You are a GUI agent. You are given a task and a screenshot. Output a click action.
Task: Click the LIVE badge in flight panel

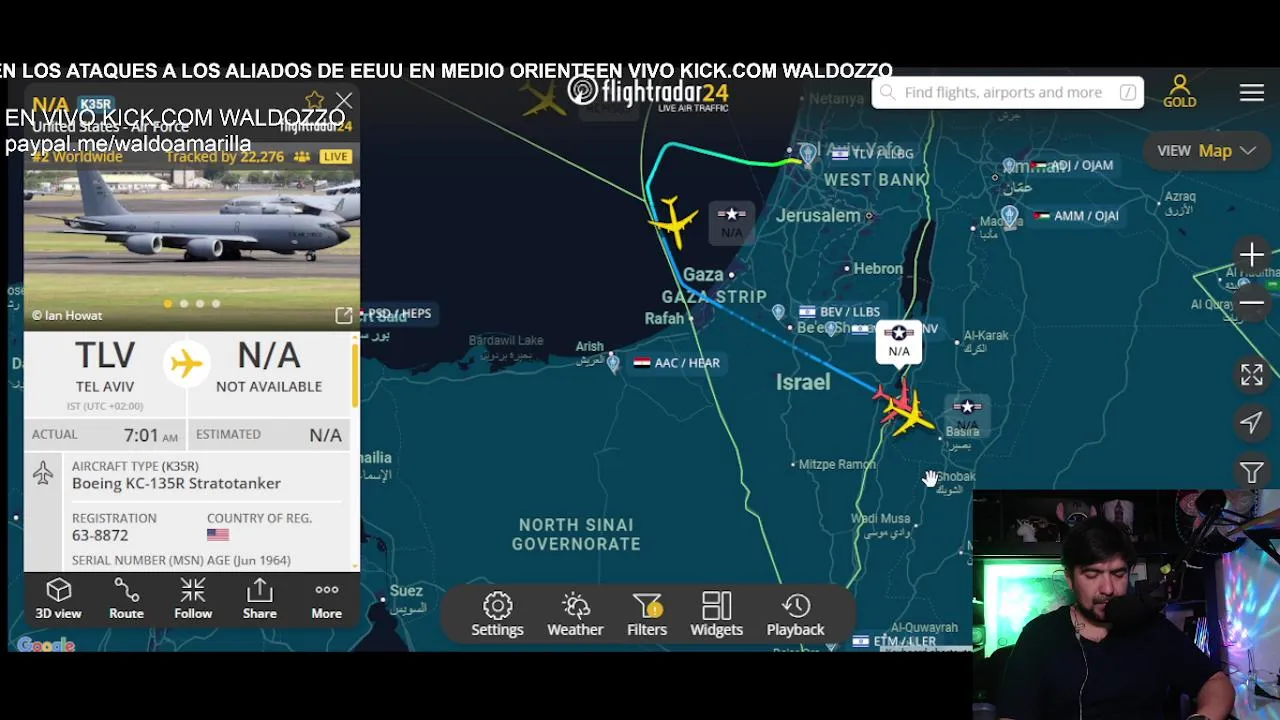click(335, 157)
